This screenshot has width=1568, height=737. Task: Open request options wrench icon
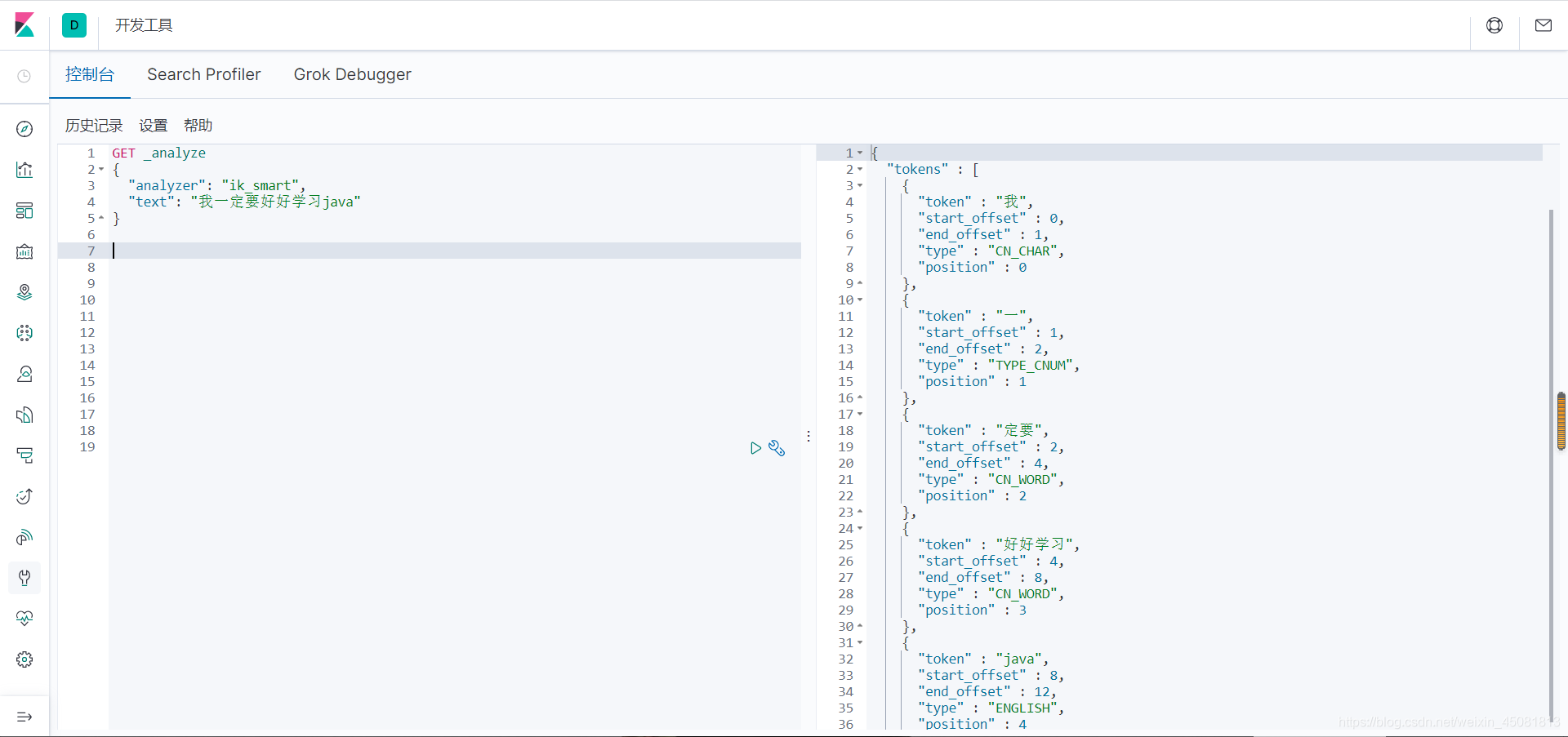(x=777, y=448)
